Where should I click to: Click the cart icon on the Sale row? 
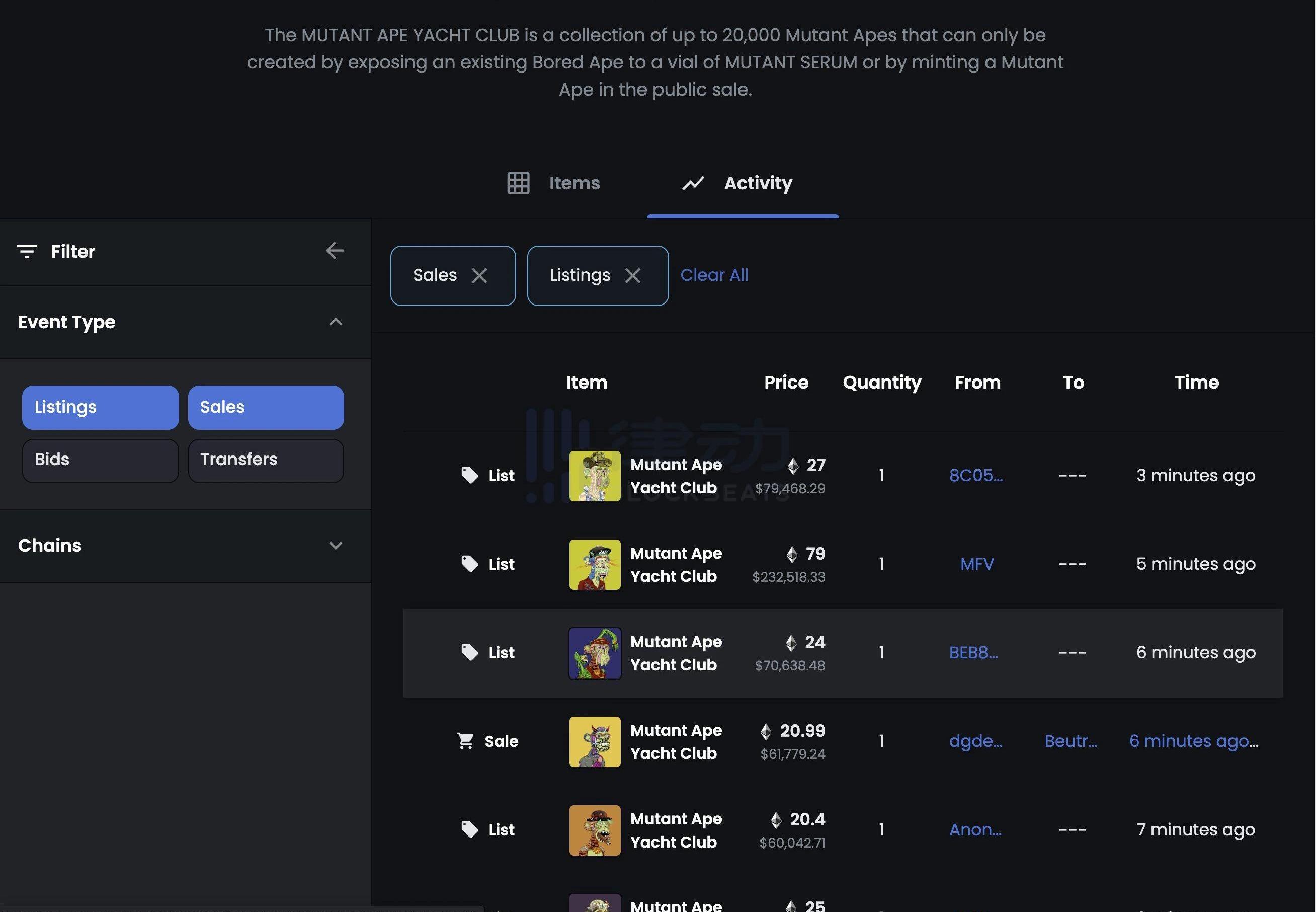465,741
